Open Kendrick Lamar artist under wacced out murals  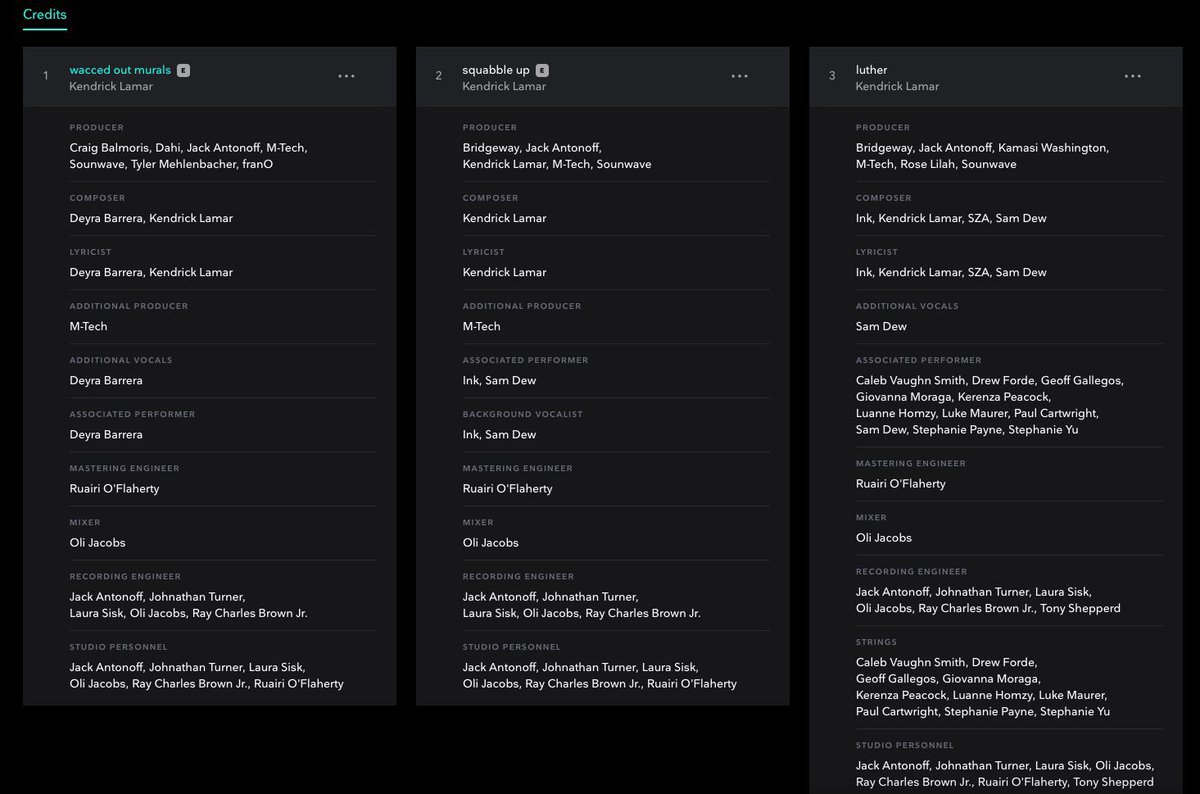click(x=111, y=87)
